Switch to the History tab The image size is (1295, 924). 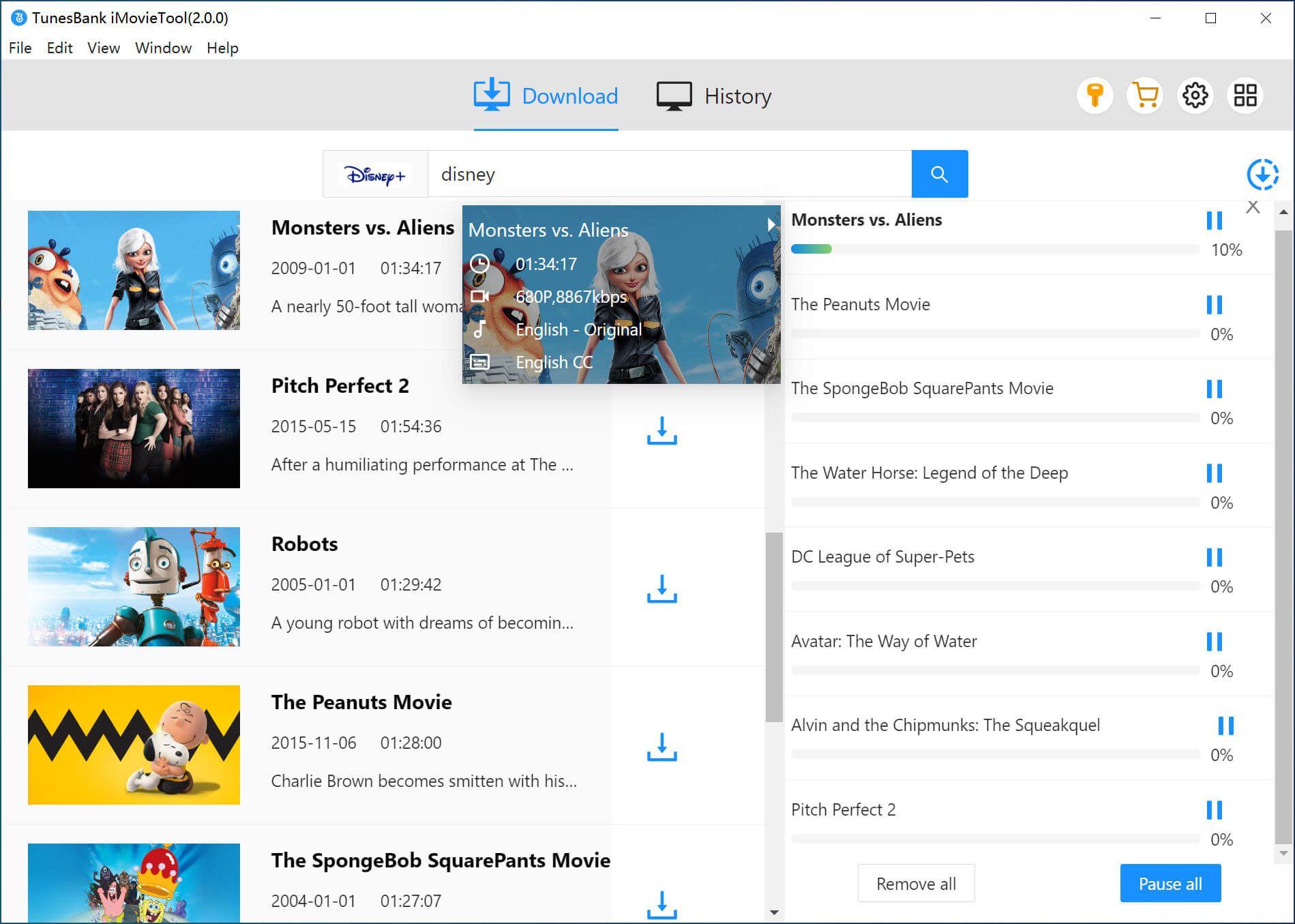pyautogui.click(x=714, y=96)
